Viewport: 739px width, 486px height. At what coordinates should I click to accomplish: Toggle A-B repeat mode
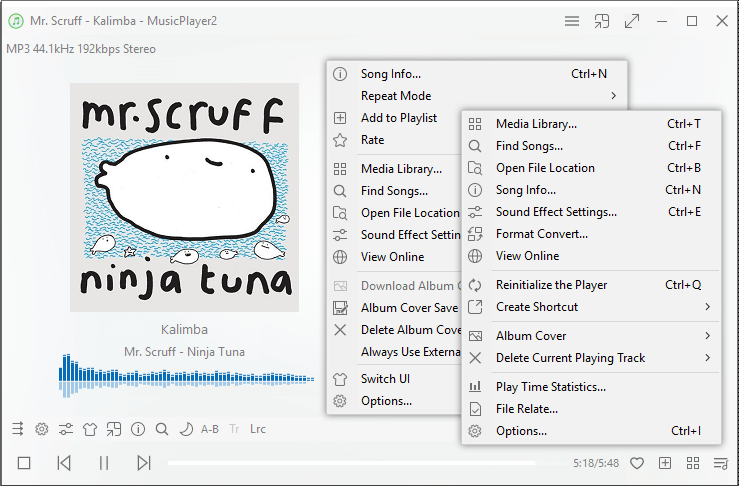coord(210,429)
